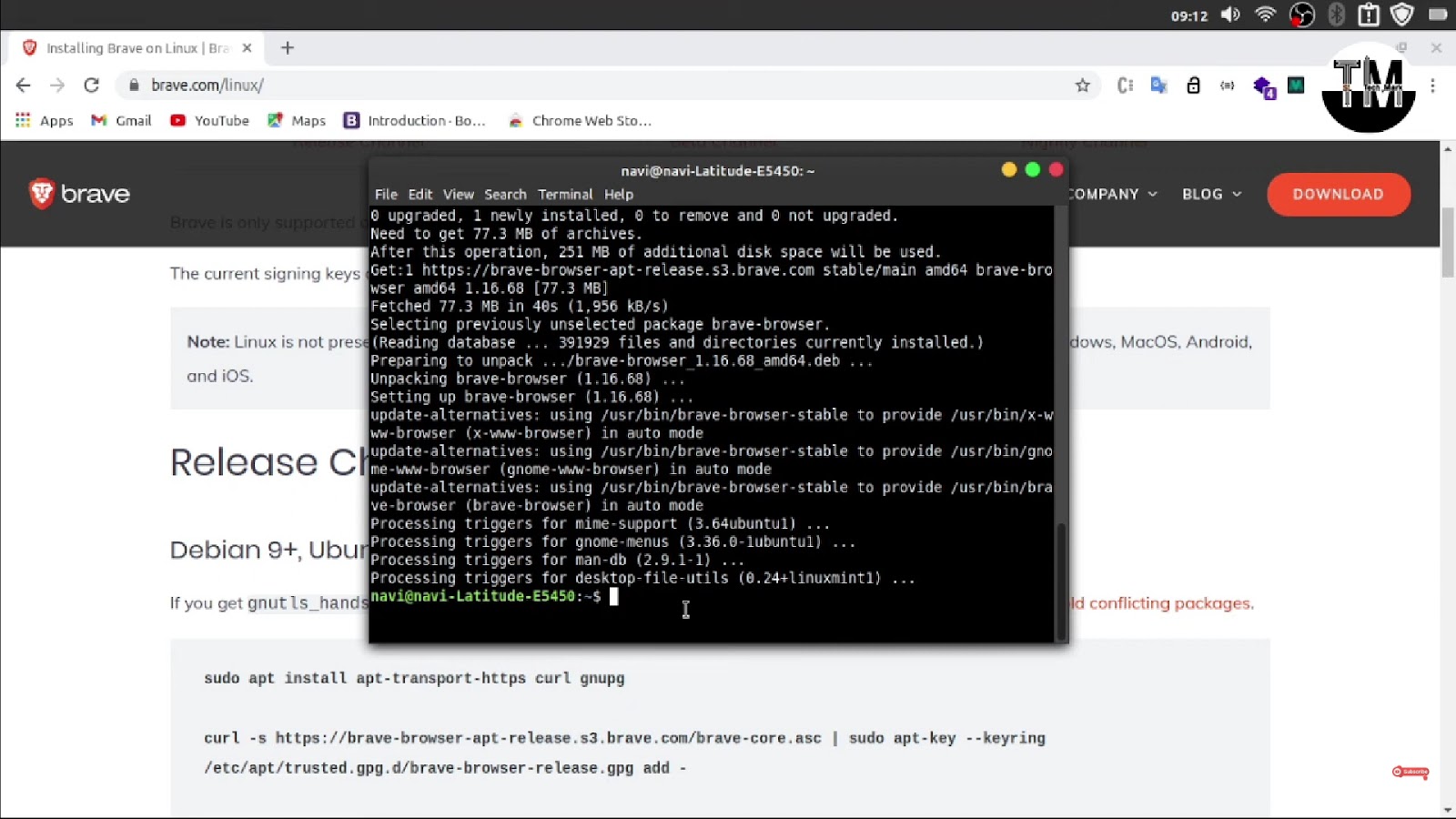1456x819 pixels.
Task: Click the clipboard tray icon
Action: coord(1369,14)
